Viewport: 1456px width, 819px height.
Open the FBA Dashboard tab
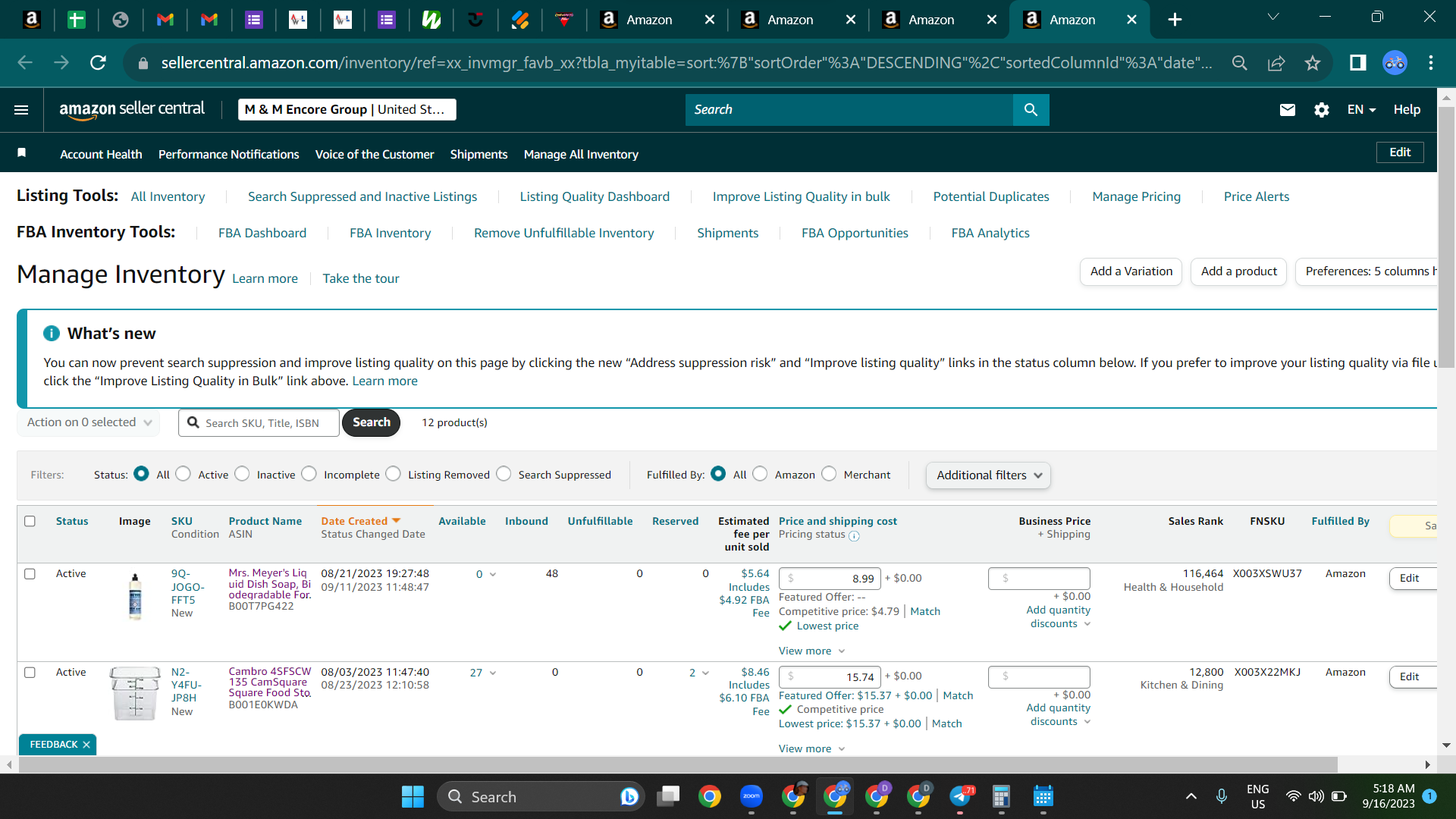(262, 234)
